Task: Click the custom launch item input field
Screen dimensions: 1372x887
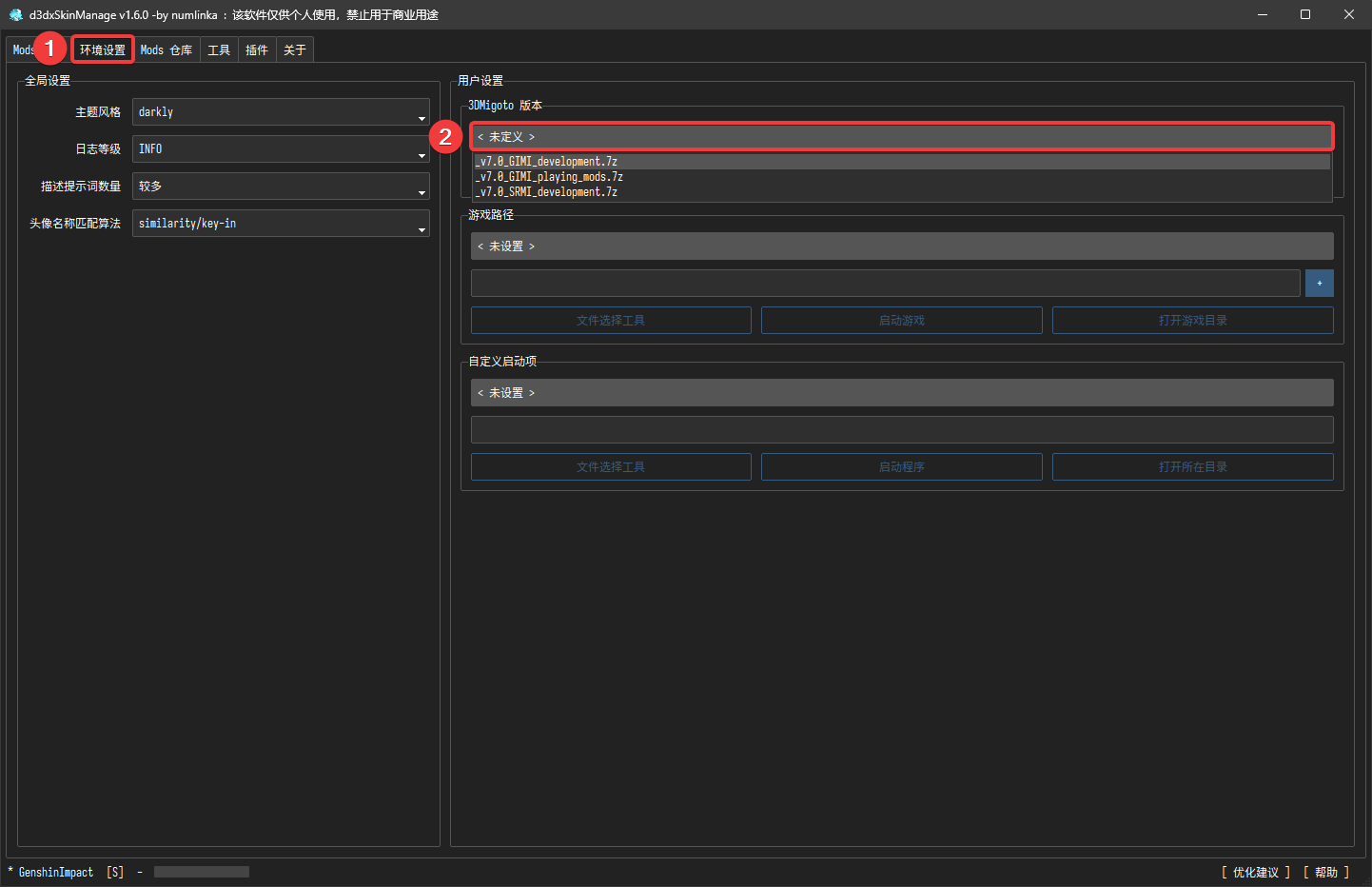Action: (x=902, y=430)
